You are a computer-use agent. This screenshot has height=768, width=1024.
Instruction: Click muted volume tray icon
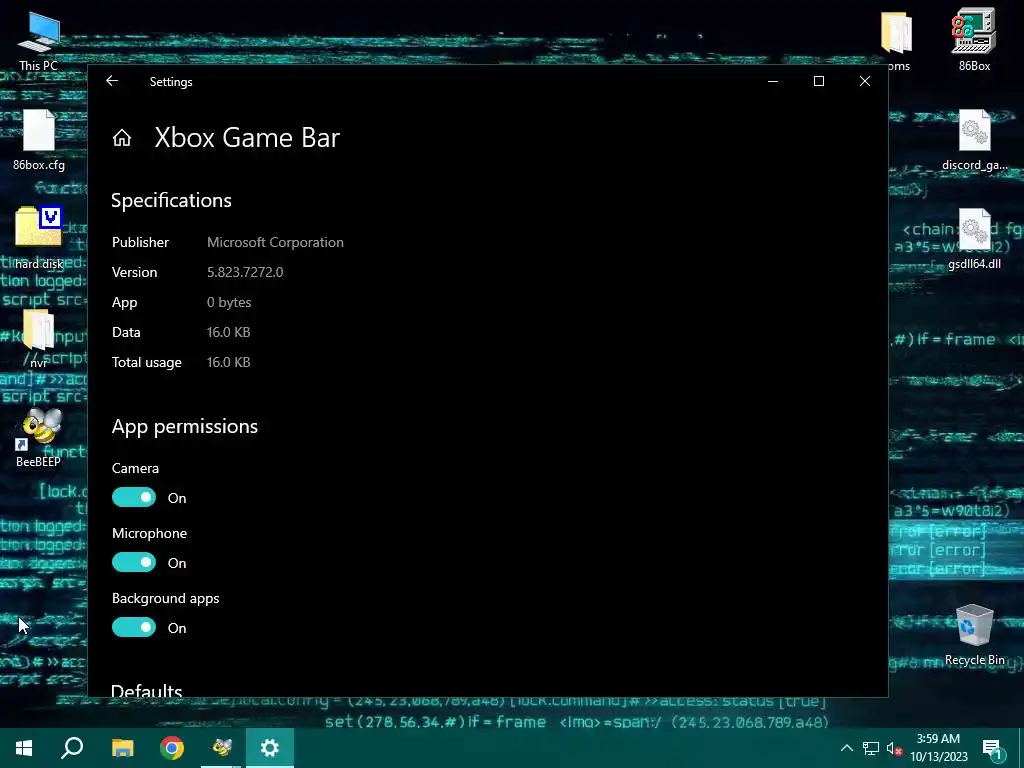coord(894,748)
